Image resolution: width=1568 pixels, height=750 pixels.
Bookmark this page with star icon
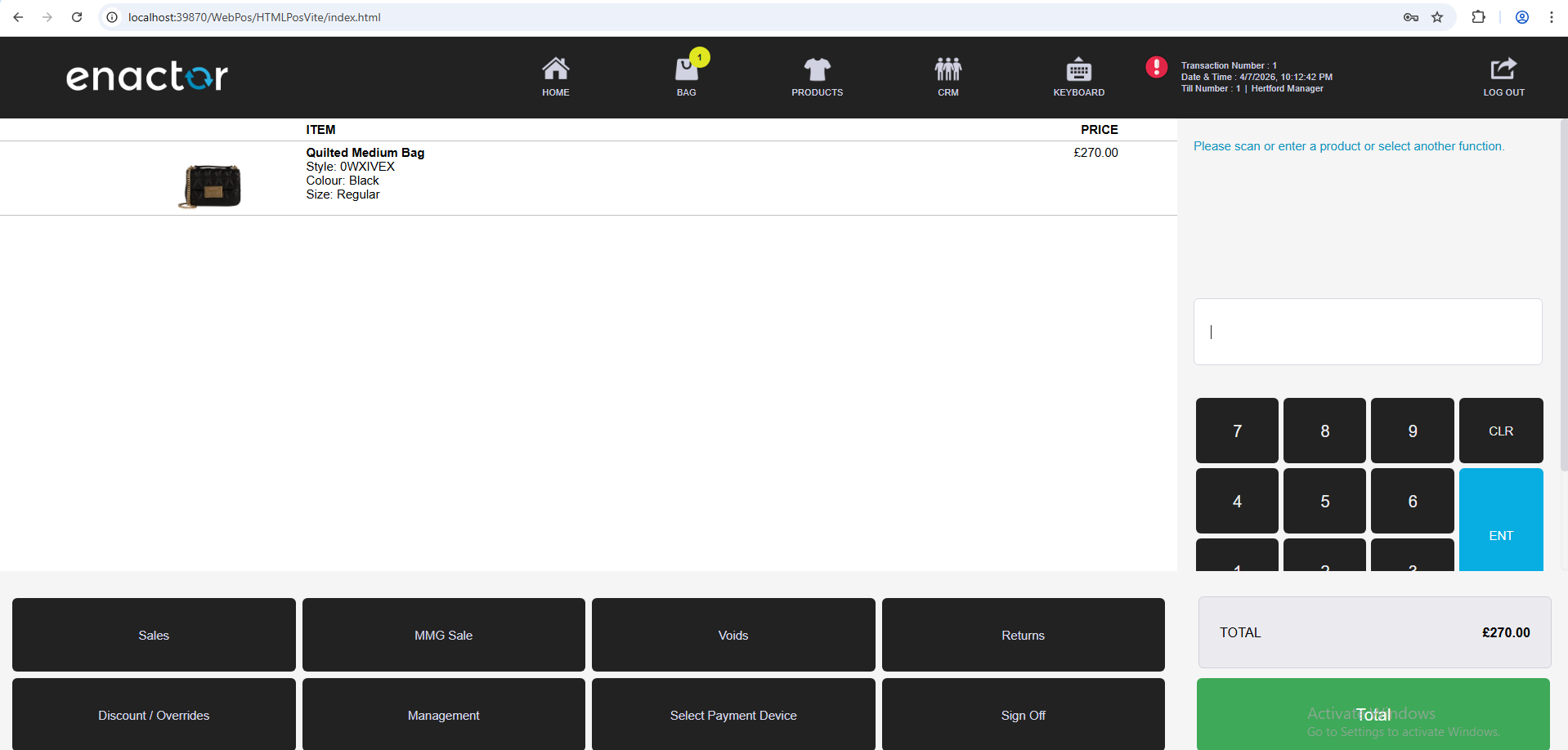pos(1437,17)
